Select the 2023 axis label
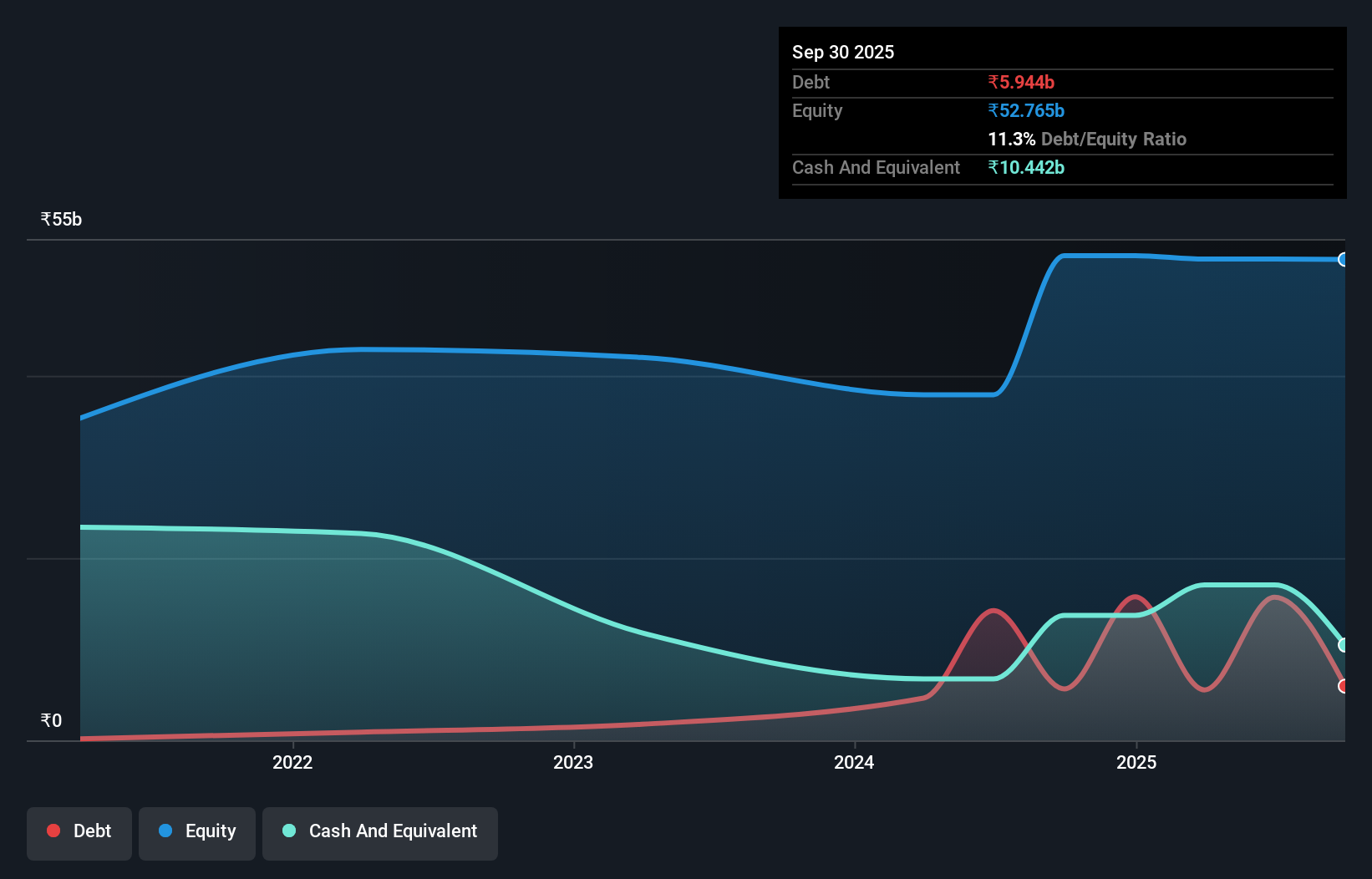The height and width of the screenshot is (879, 1372). point(574,762)
